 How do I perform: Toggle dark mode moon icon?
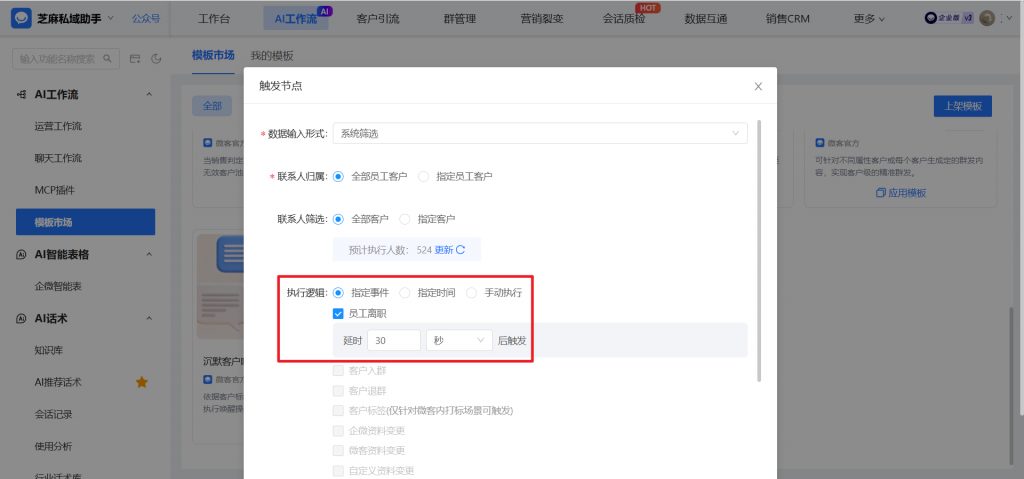click(156, 59)
